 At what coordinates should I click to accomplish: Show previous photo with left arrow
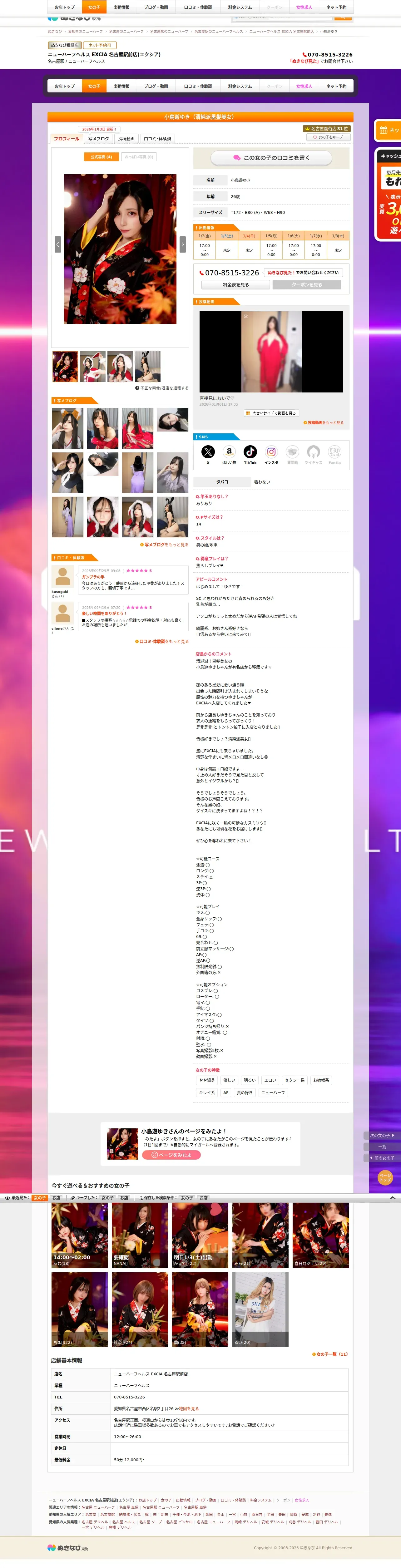[x=58, y=244]
